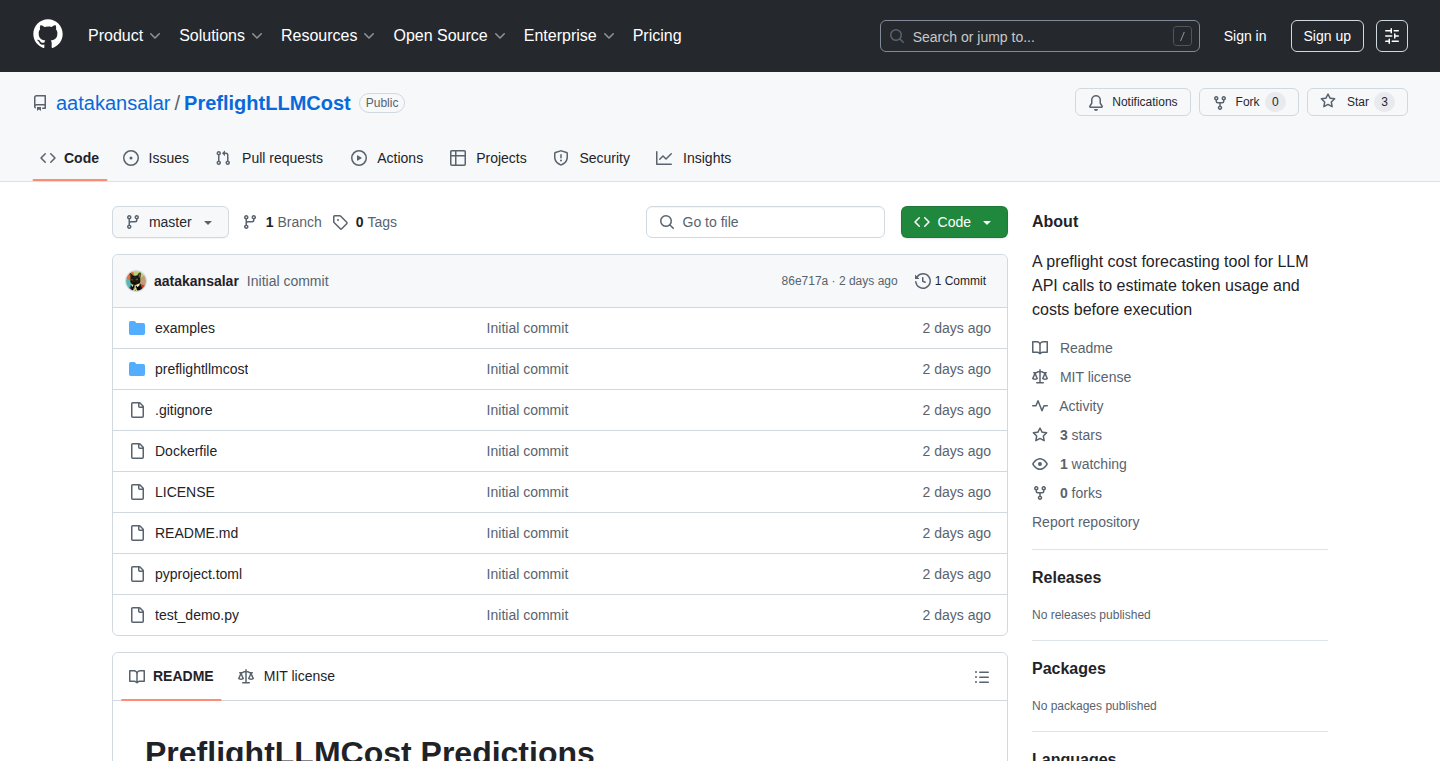This screenshot has height=761, width=1440.
Task: Click the pulse icon next to Activity
Action: (1040, 406)
